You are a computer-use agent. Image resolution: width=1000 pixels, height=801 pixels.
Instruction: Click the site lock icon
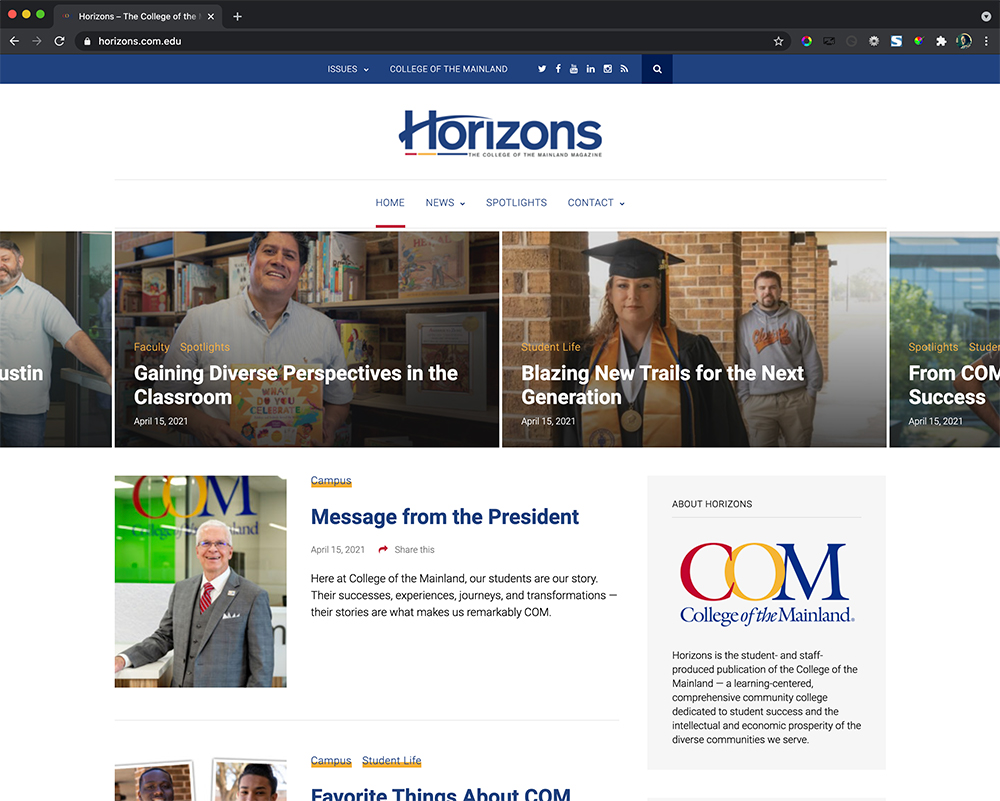(x=87, y=41)
